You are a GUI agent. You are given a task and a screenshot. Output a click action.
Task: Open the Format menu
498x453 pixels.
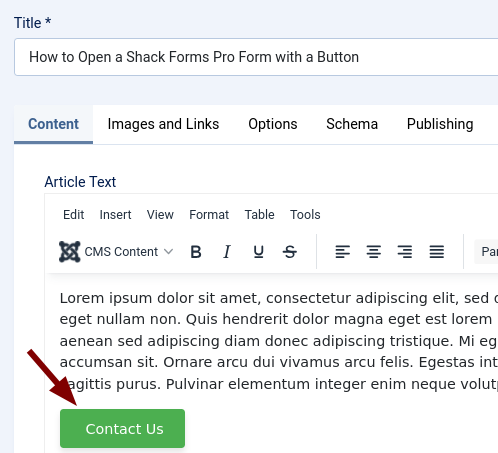point(209,215)
